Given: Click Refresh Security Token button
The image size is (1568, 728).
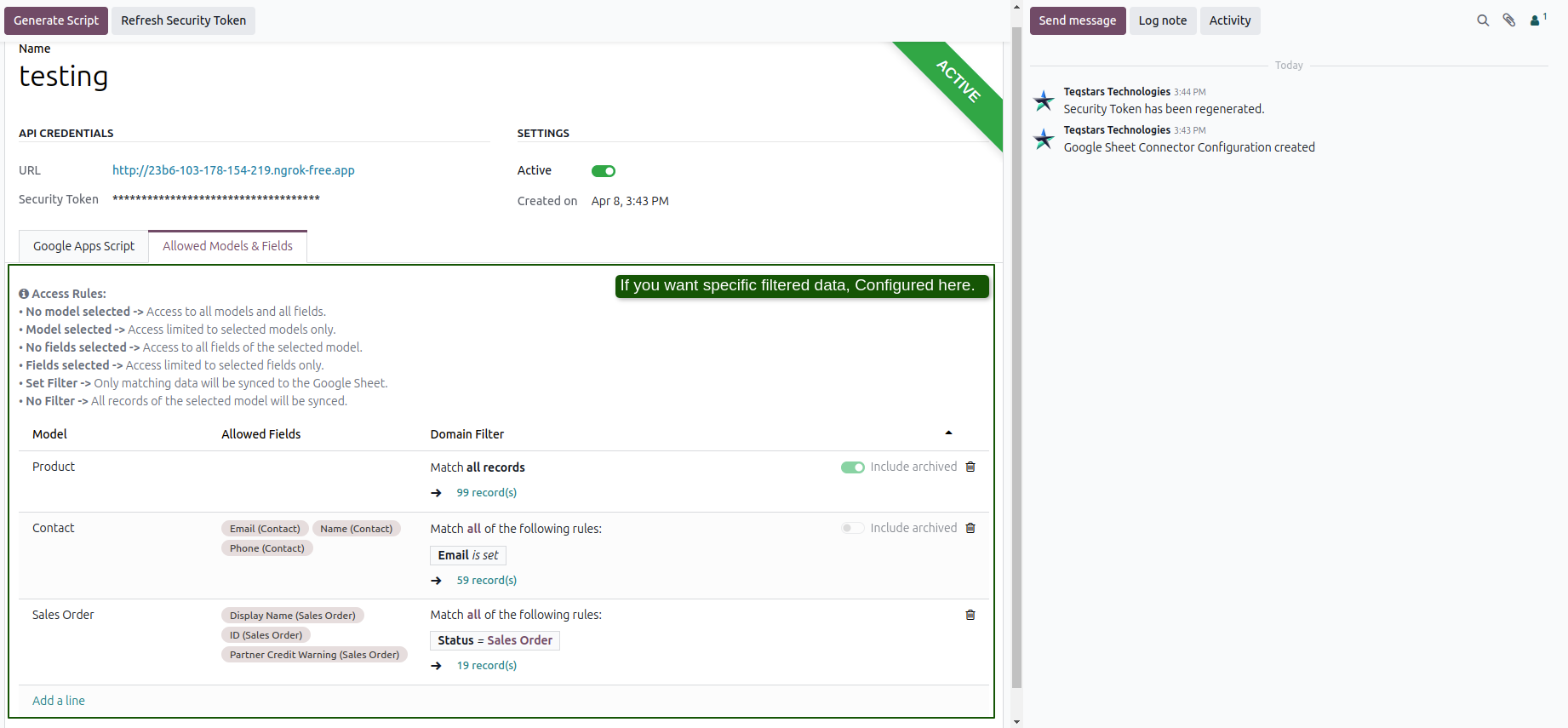Looking at the screenshot, I should 183,20.
